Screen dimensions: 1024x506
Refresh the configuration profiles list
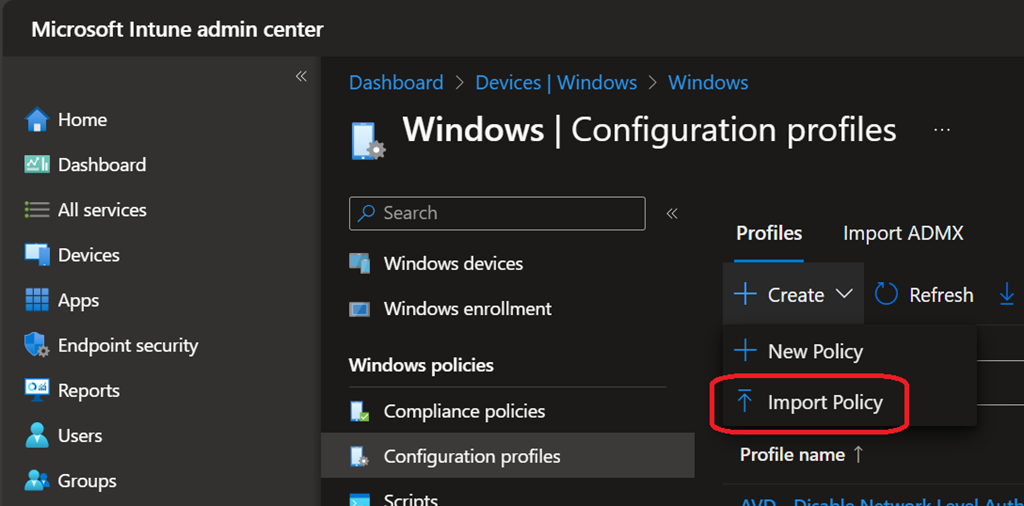tap(924, 295)
